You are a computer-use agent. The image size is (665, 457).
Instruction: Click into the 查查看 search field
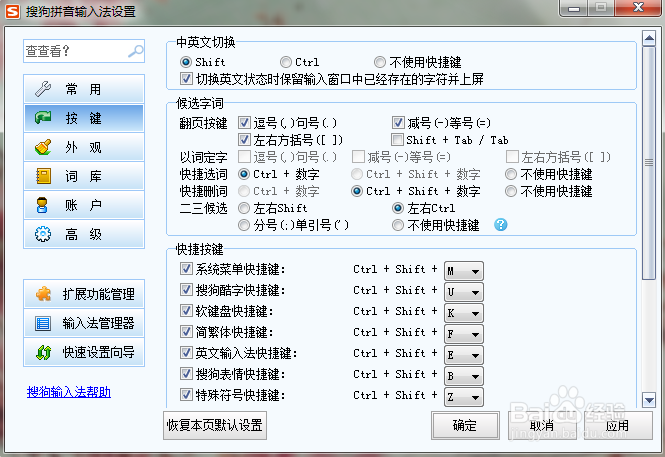(72, 51)
